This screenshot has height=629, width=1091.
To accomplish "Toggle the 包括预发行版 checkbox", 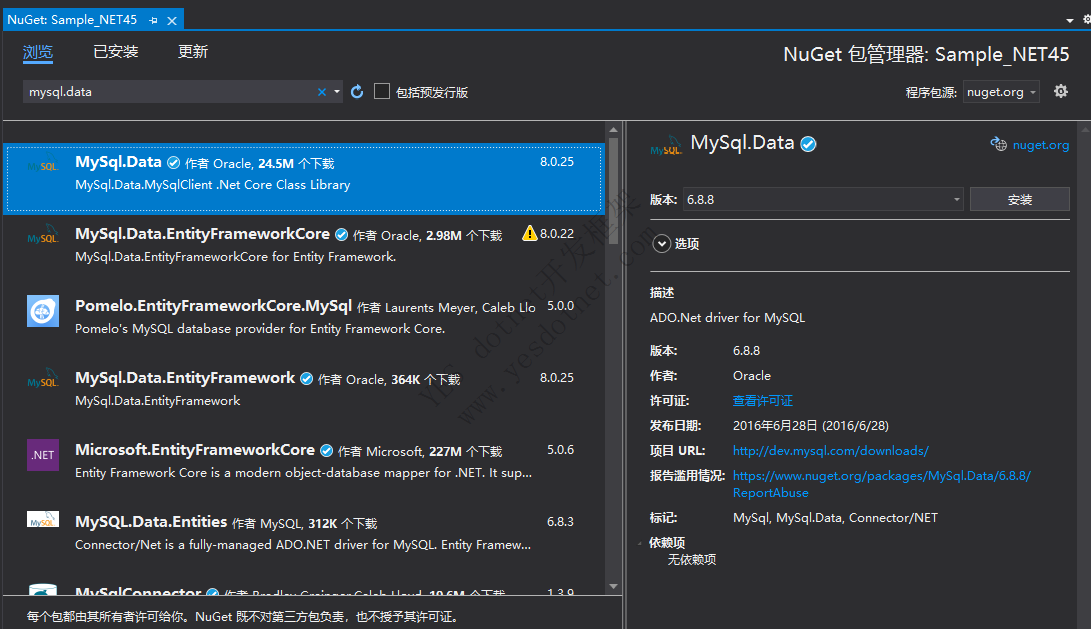I will (x=382, y=91).
